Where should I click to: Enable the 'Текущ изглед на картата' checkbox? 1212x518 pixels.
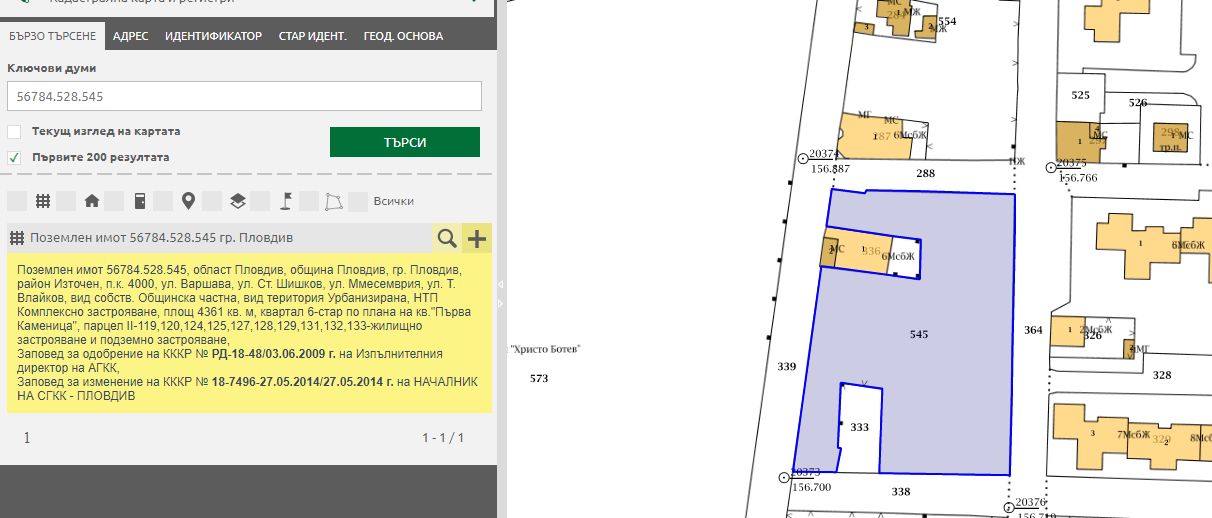point(14,131)
